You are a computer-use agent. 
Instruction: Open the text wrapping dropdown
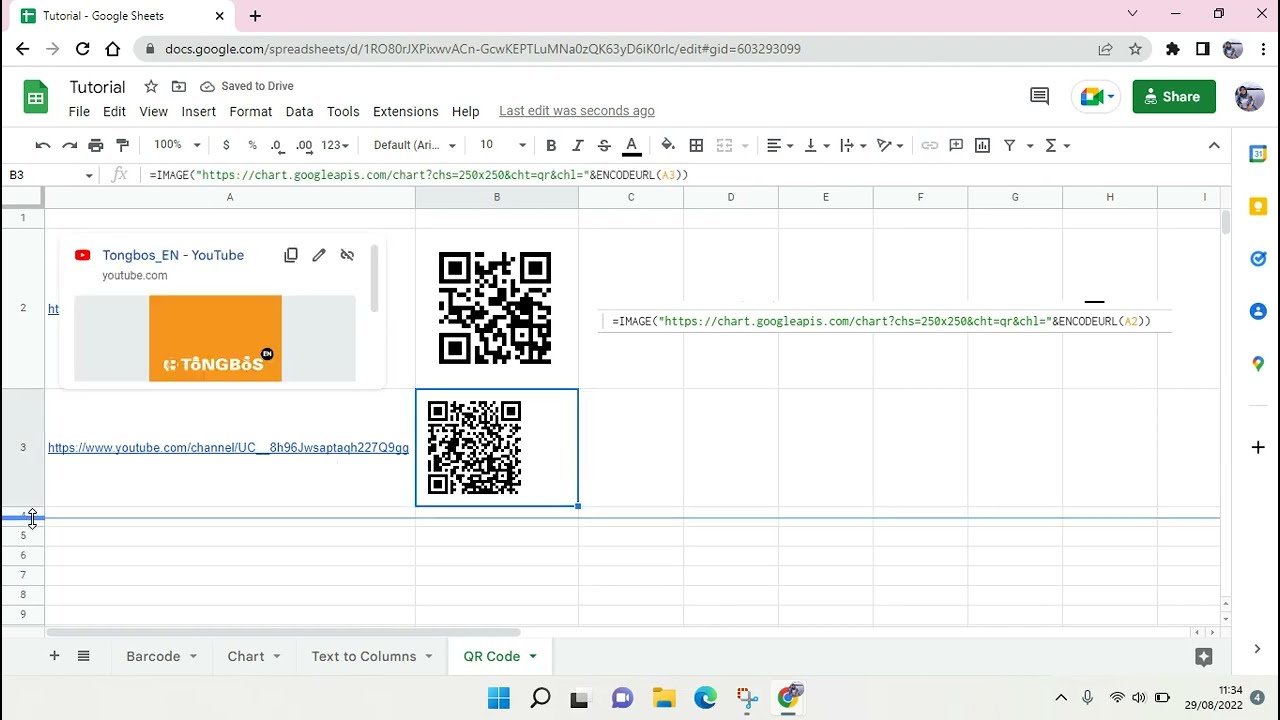click(853, 145)
